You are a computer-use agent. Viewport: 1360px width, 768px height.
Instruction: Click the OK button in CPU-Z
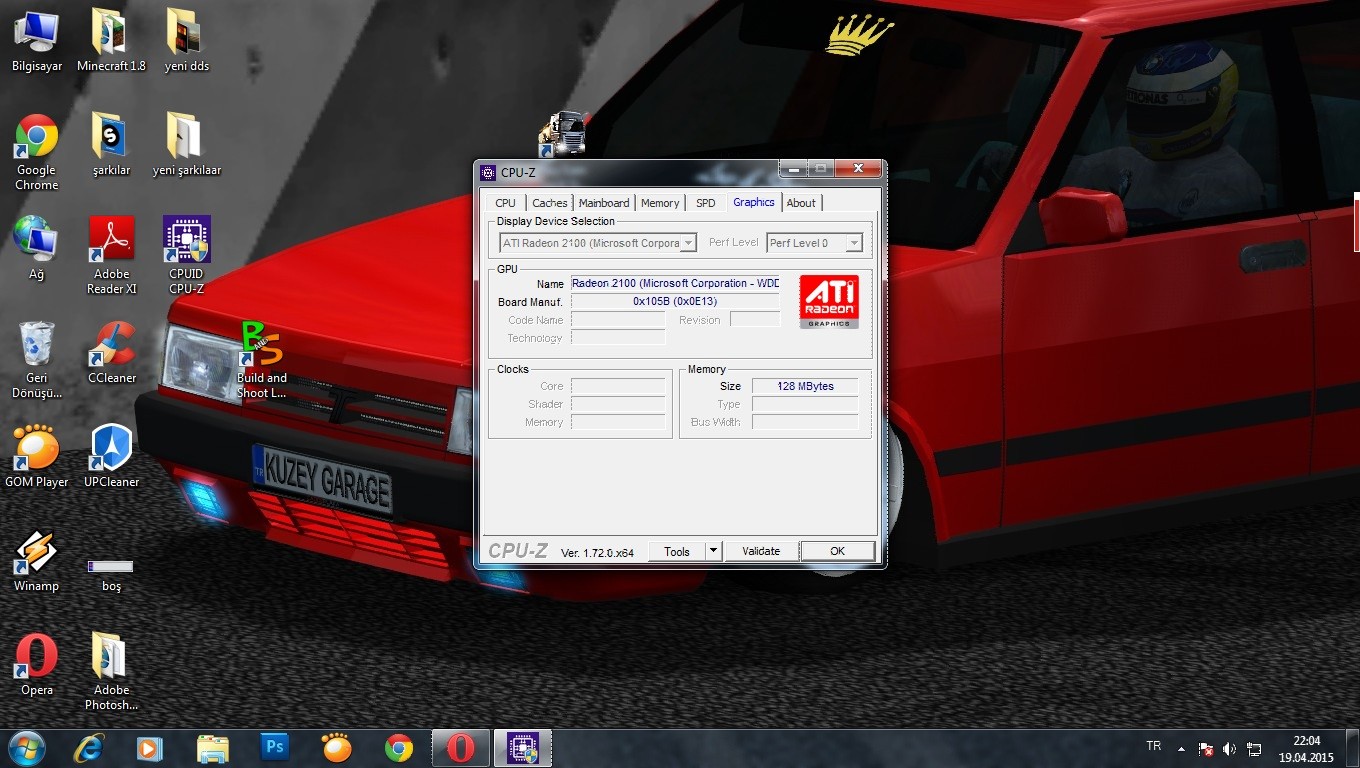tap(838, 551)
